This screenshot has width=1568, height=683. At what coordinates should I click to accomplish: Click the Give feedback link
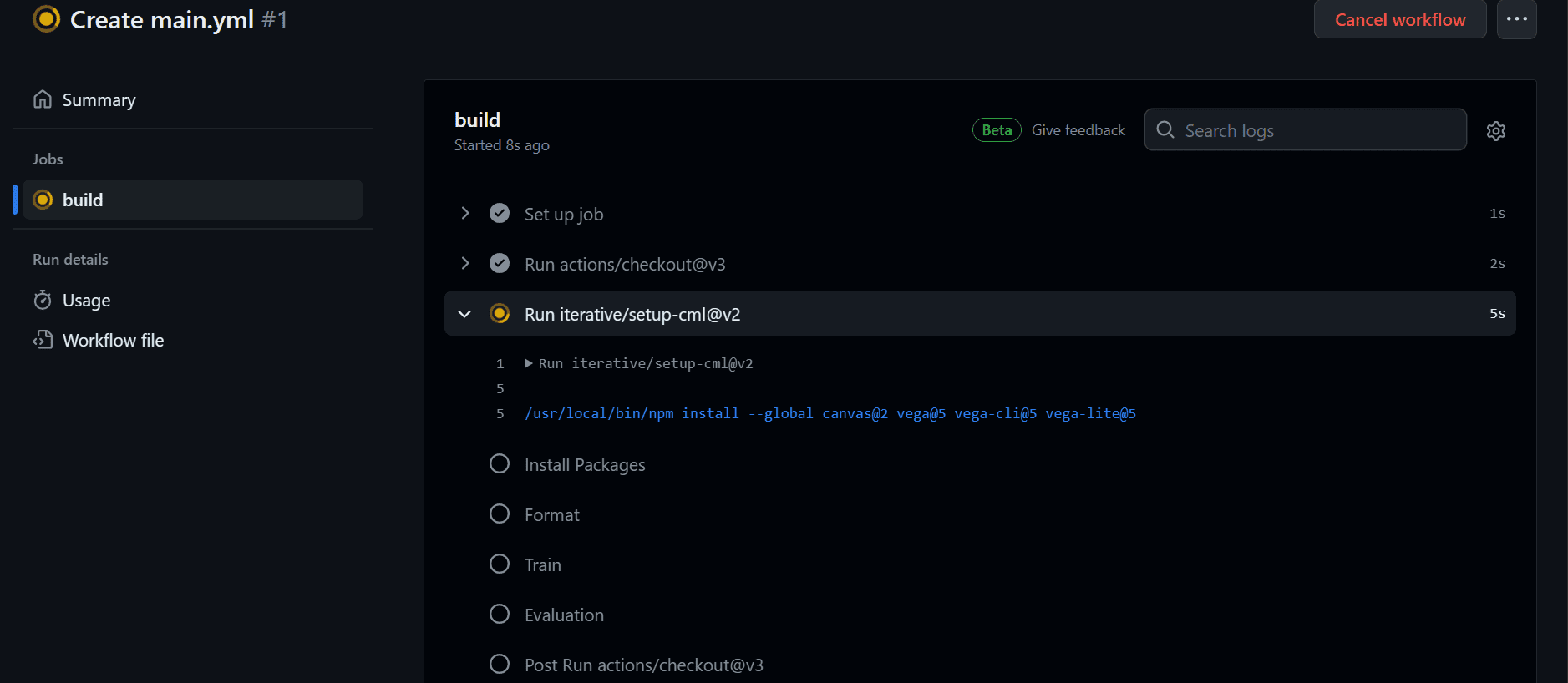click(x=1078, y=130)
